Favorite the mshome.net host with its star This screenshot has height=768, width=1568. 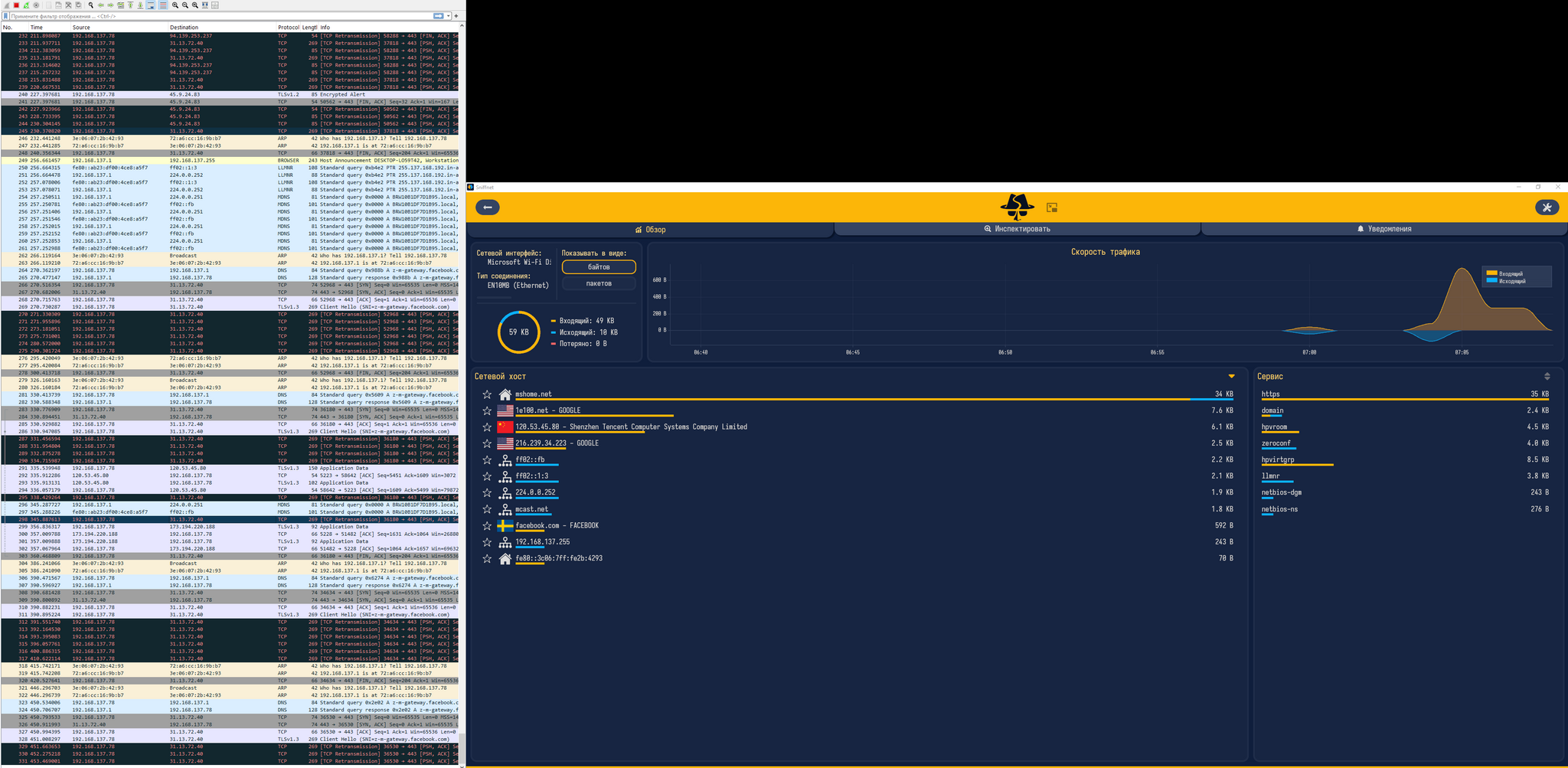487,394
